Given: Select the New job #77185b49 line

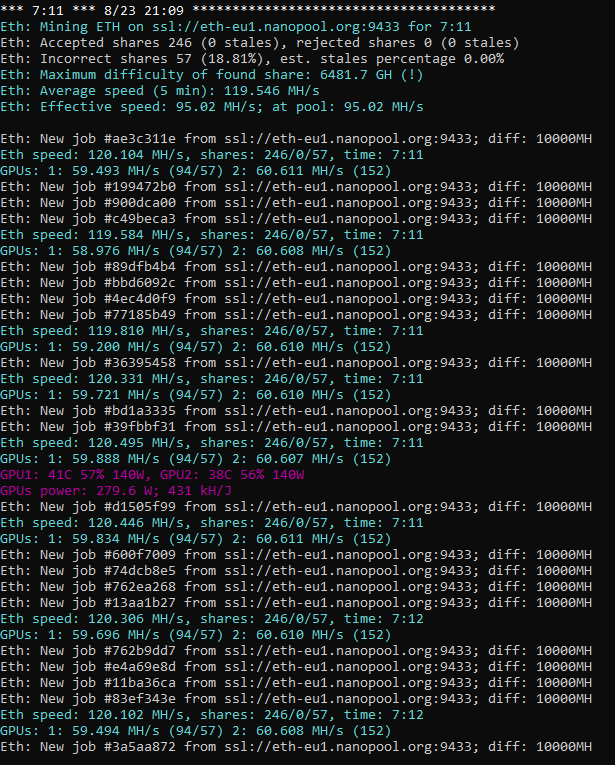Looking at the screenshot, I should click(296, 315).
